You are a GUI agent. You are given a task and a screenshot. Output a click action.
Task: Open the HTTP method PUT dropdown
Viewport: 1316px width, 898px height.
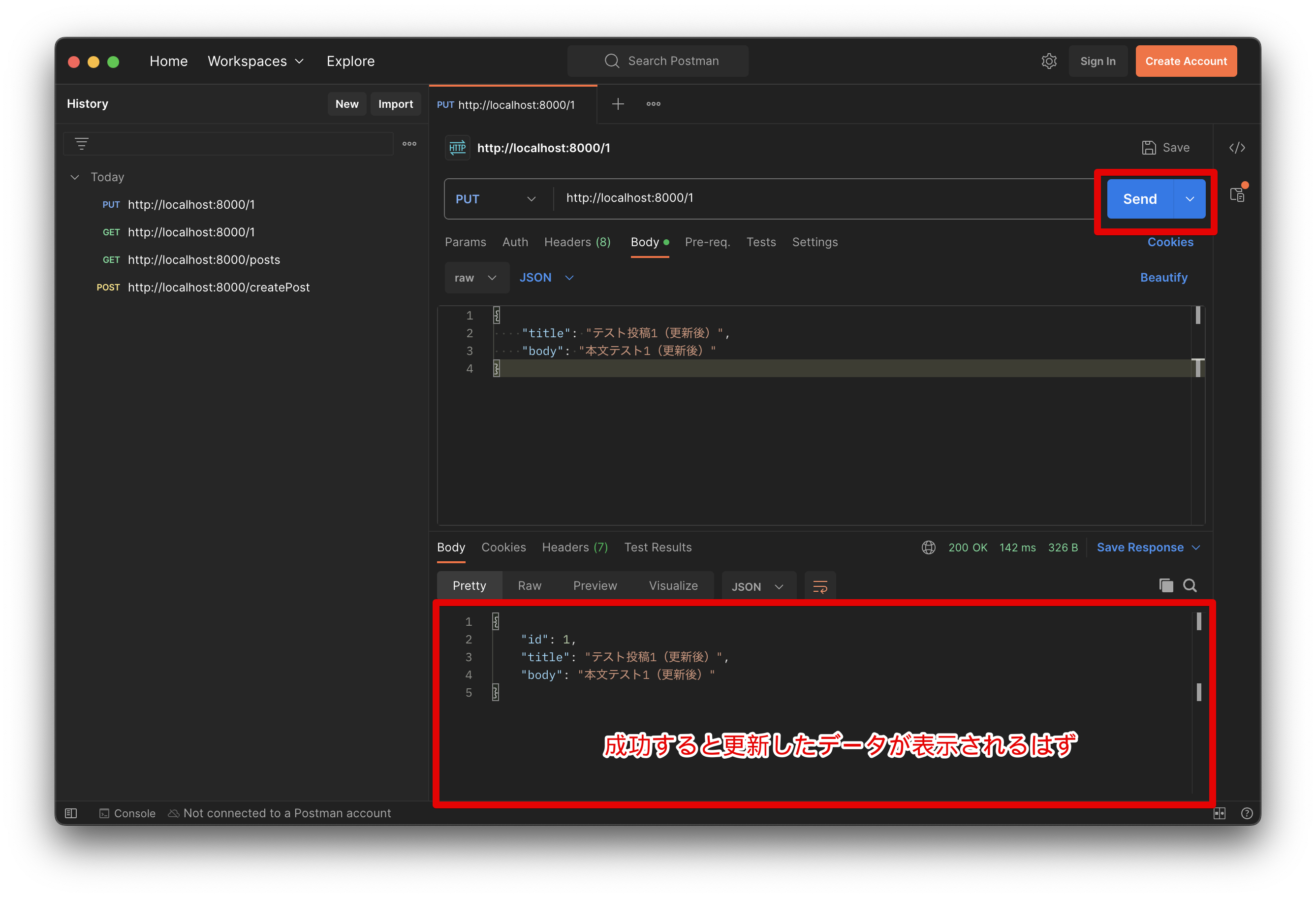pyautogui.click(x=496, y=199)
